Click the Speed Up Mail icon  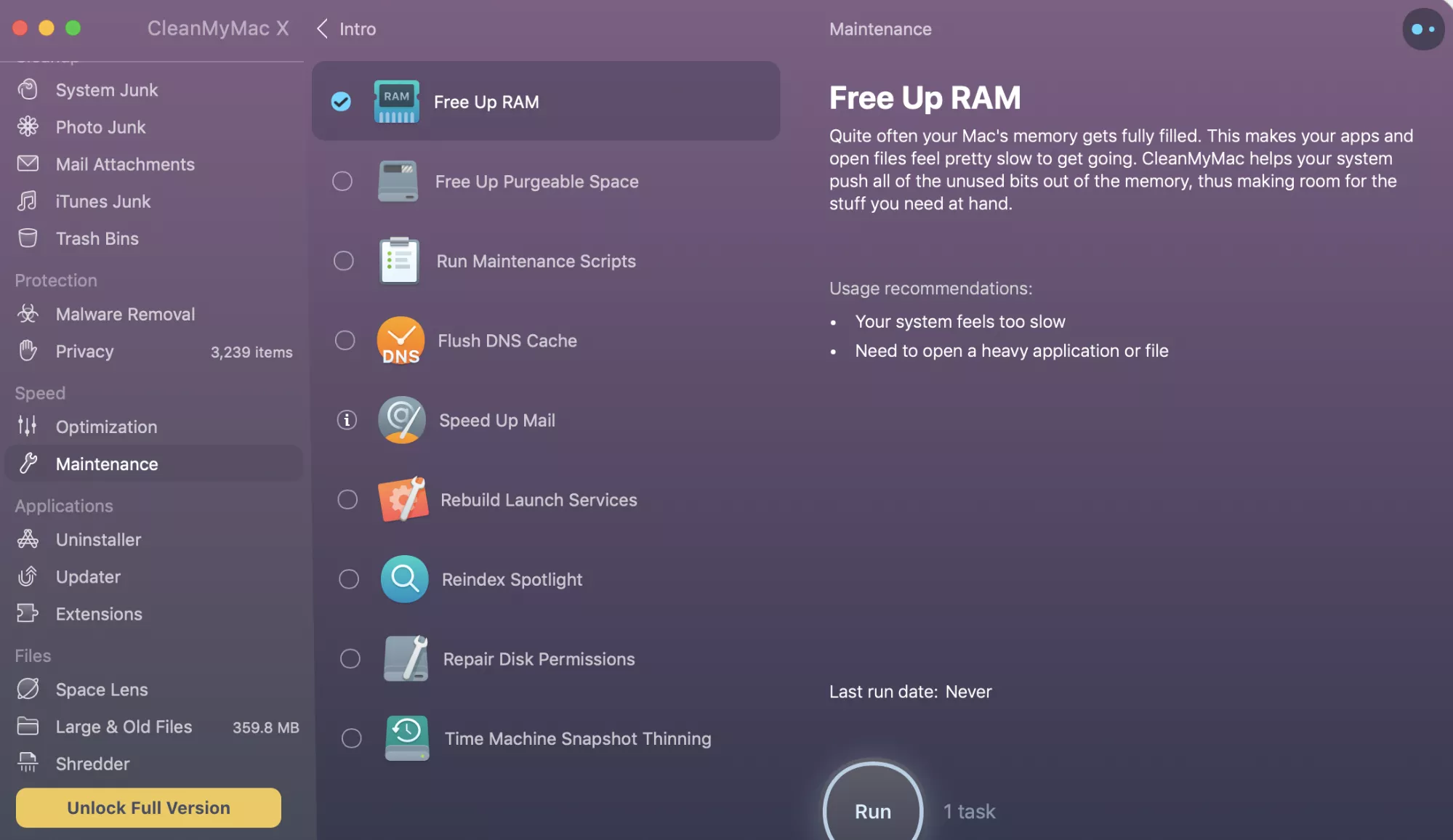pos(402,419)
